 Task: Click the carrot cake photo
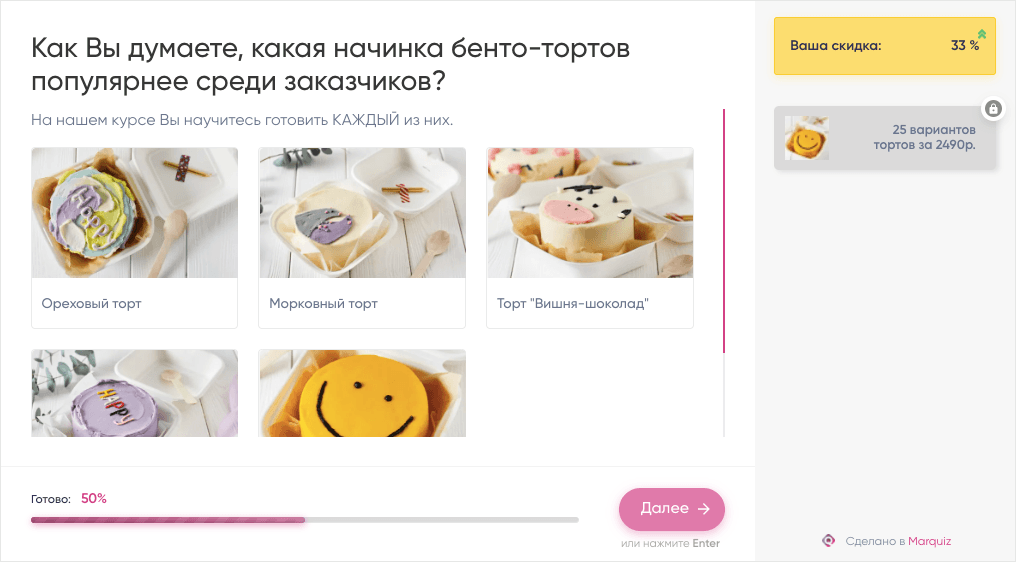(362, 213)
